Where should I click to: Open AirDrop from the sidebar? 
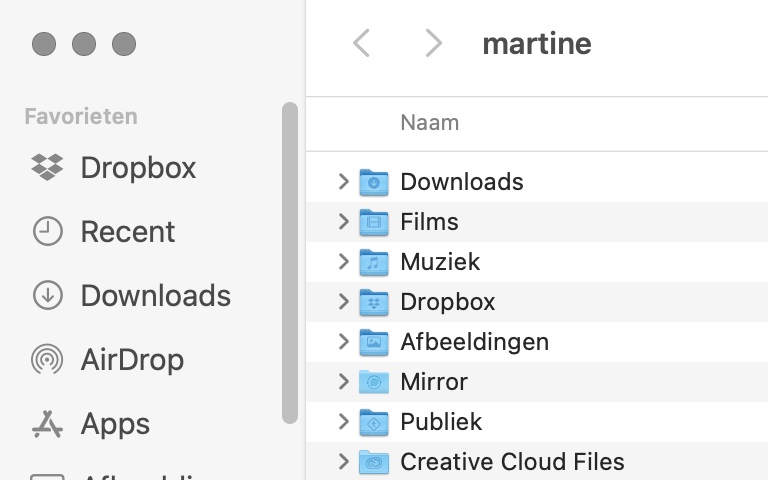[131, 360]
